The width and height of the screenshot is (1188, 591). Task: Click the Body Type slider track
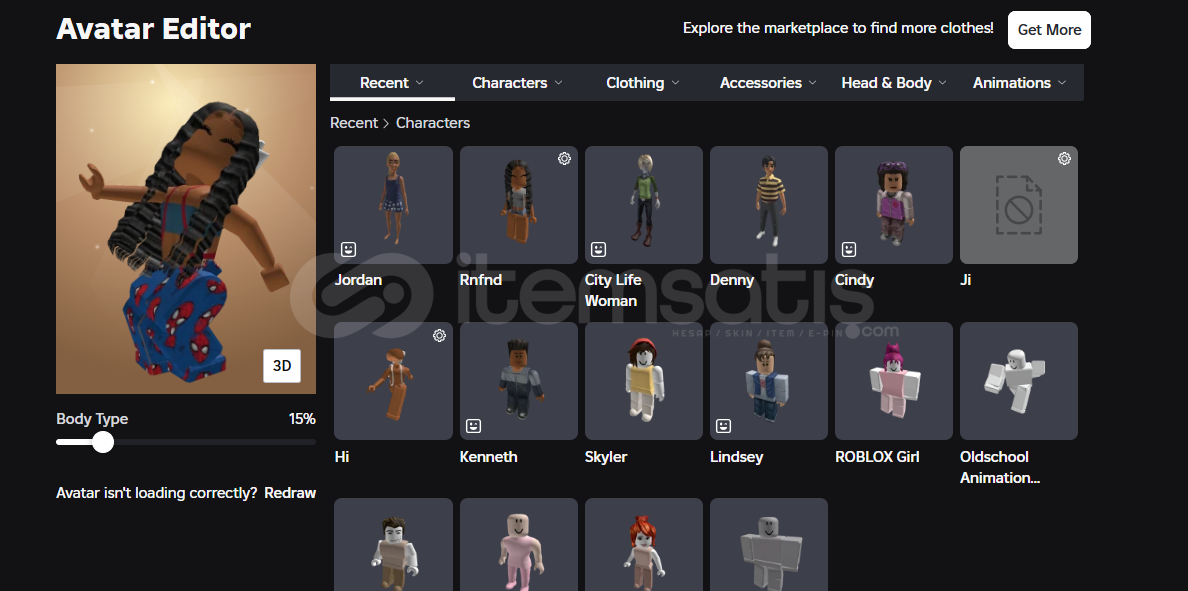[186, 442]
